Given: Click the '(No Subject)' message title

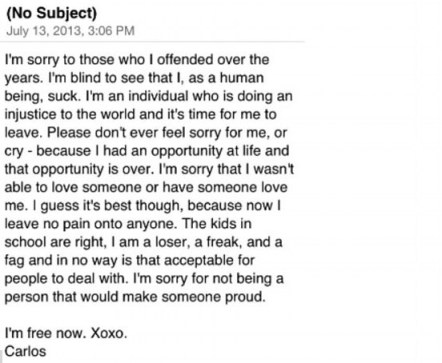Looking at the screenshot, I should pos(52,14).
